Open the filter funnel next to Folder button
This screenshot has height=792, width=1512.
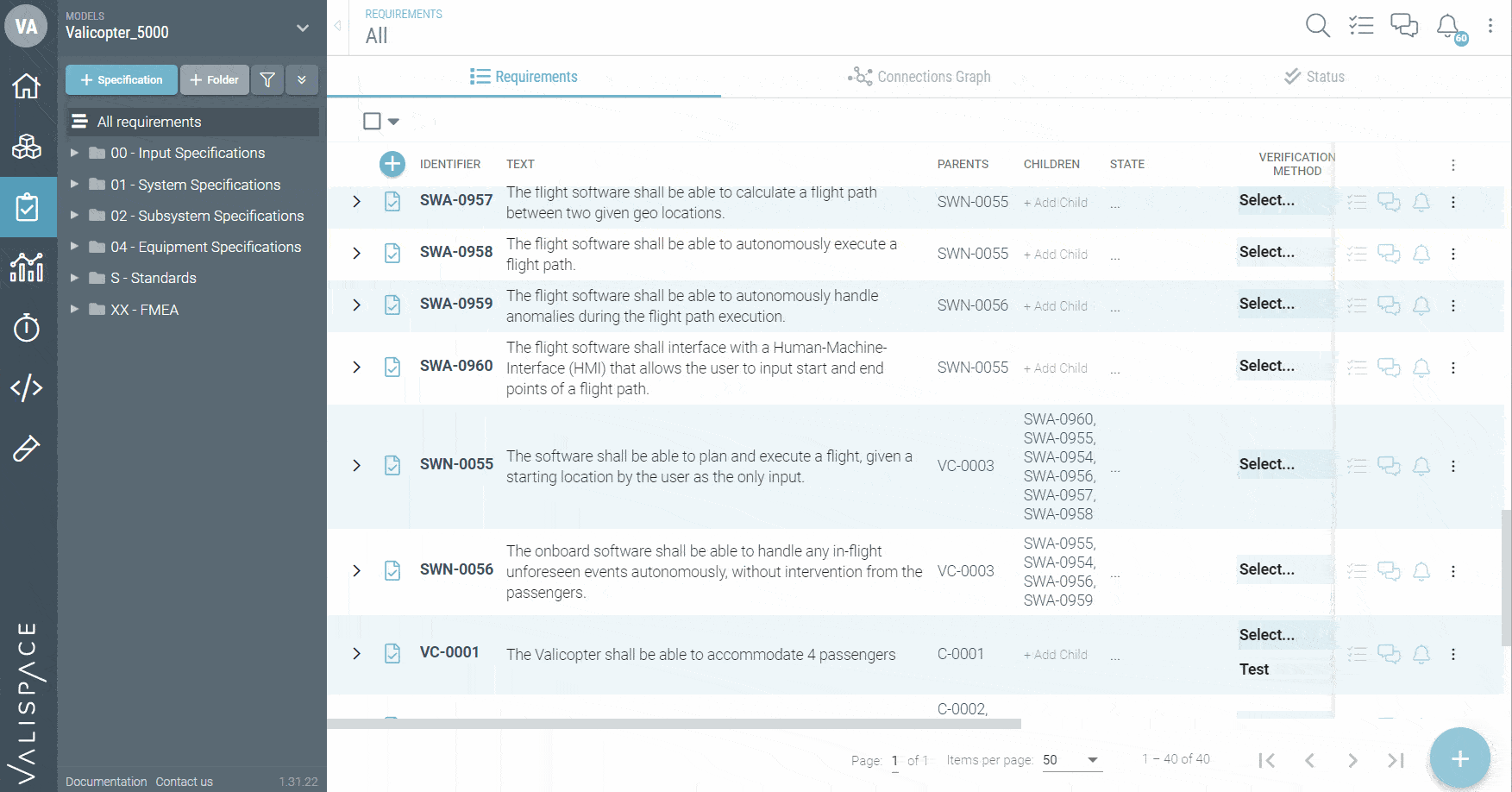(x=267, y=79)
